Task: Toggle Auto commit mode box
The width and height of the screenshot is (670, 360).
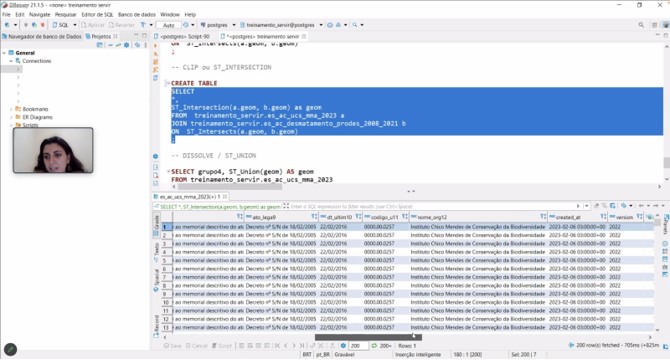Action: point(169,25)
